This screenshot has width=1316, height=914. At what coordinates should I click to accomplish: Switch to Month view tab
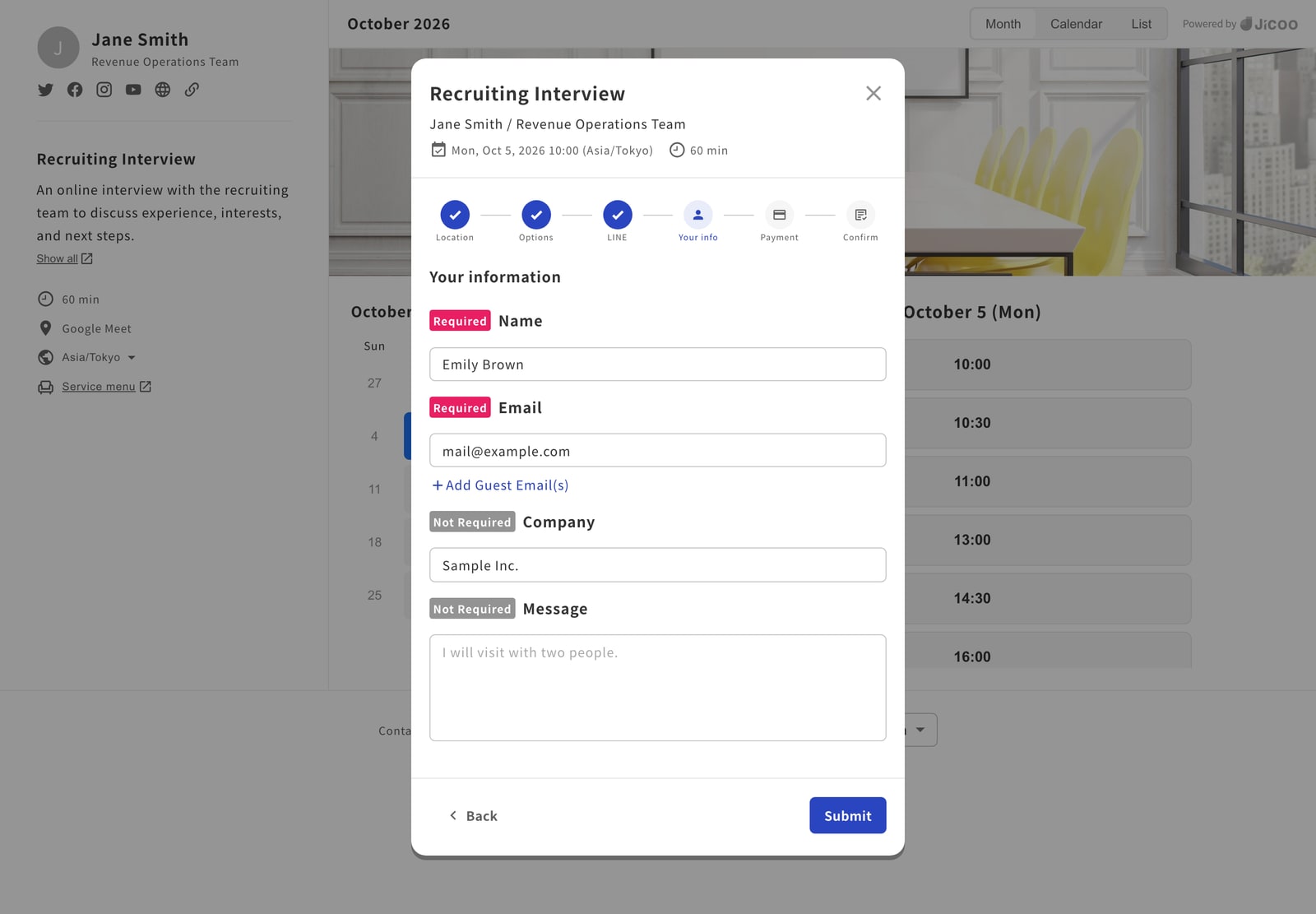(1003, 24)
